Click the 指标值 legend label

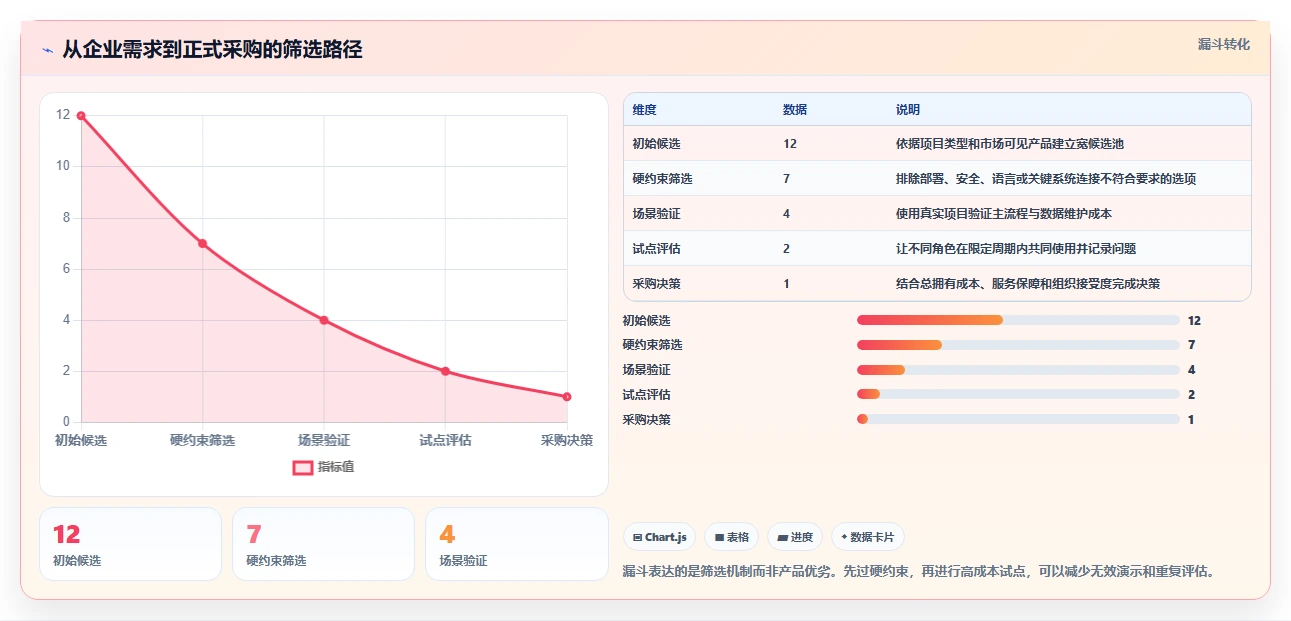point(336,467)
